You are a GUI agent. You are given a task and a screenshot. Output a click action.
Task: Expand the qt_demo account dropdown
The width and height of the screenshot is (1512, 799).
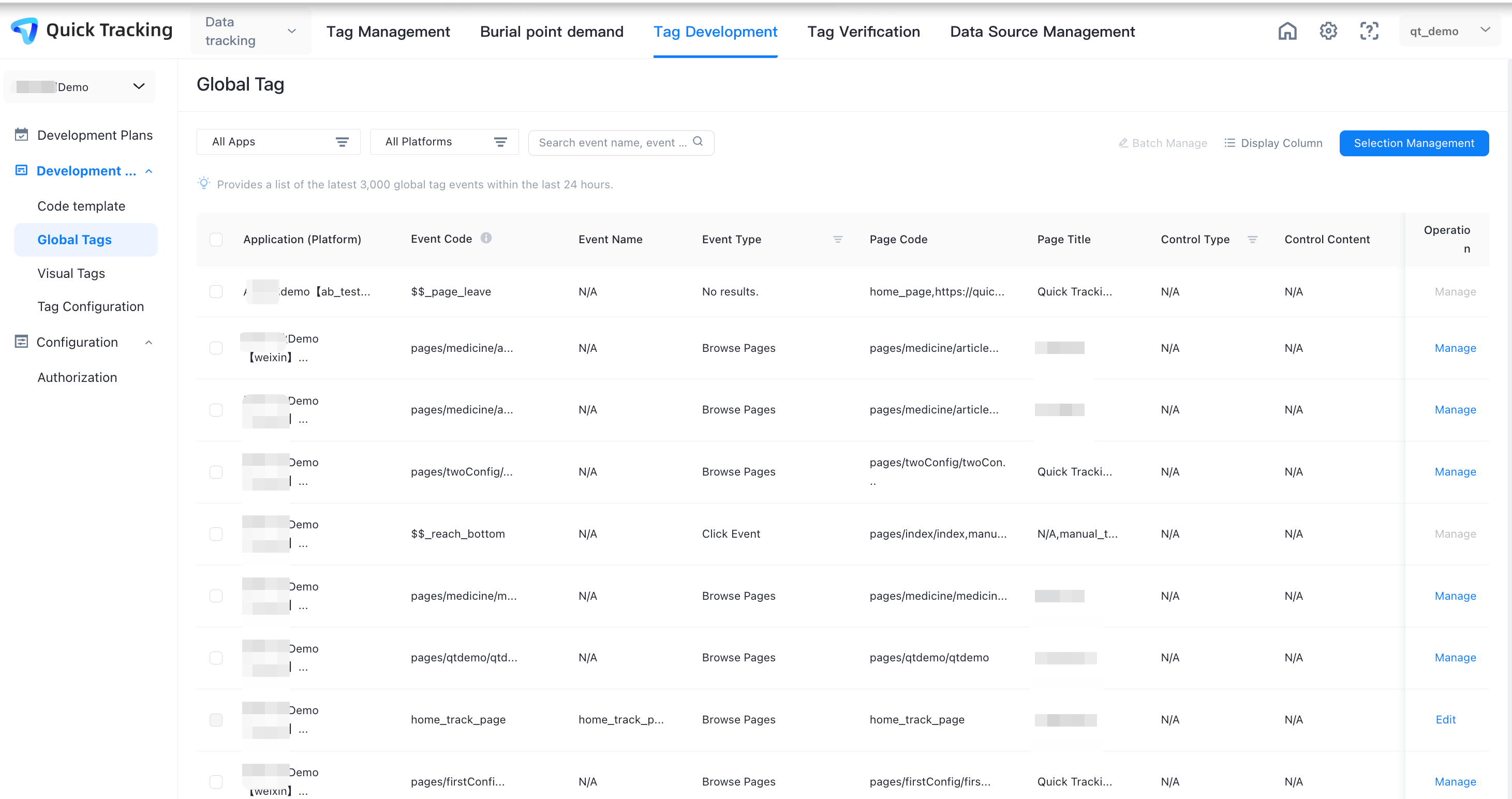pyautogui.click(x=1448, y=31)
